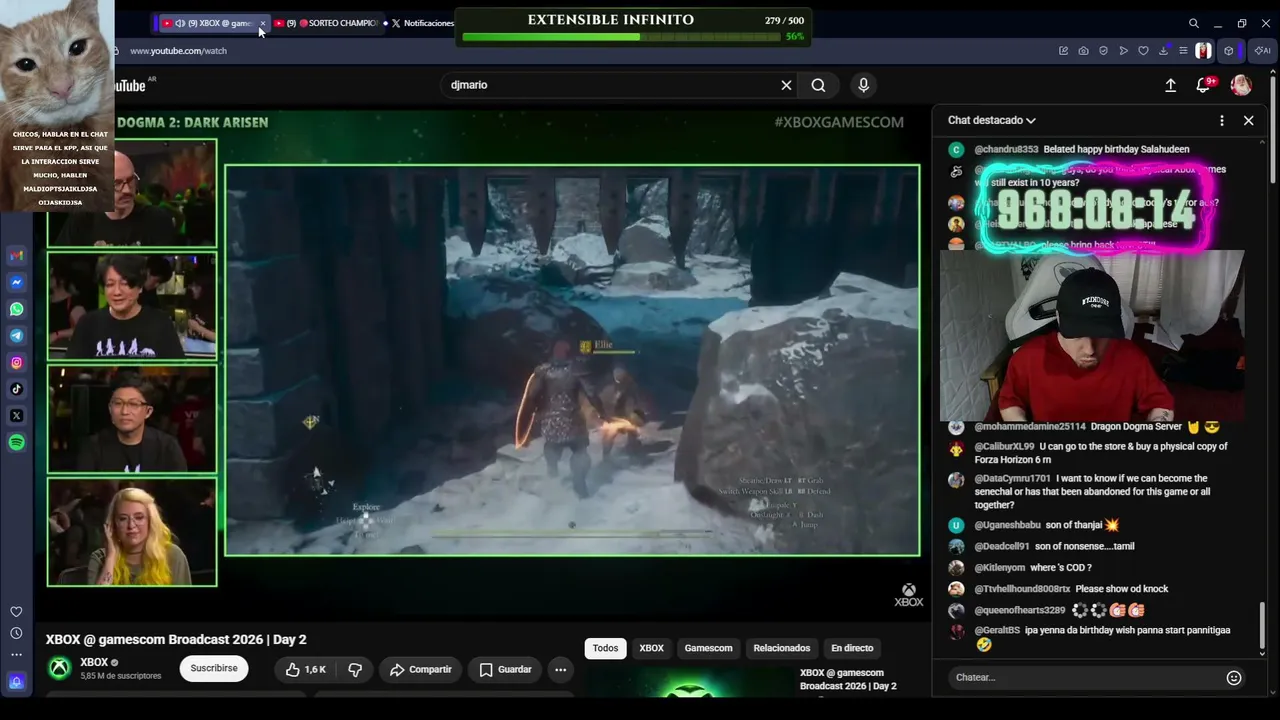Select the Relacionados filter chip

tap(782, 648)
